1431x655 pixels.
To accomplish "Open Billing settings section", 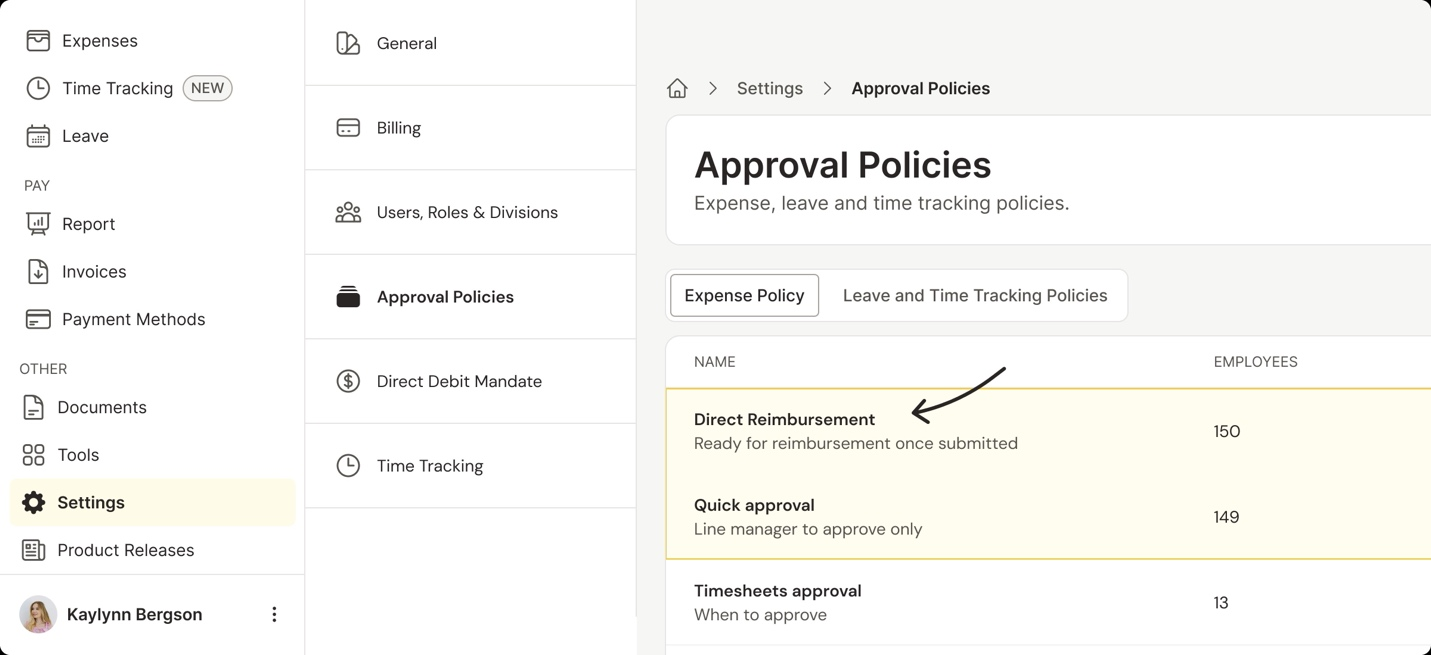I will coord(398,128).
